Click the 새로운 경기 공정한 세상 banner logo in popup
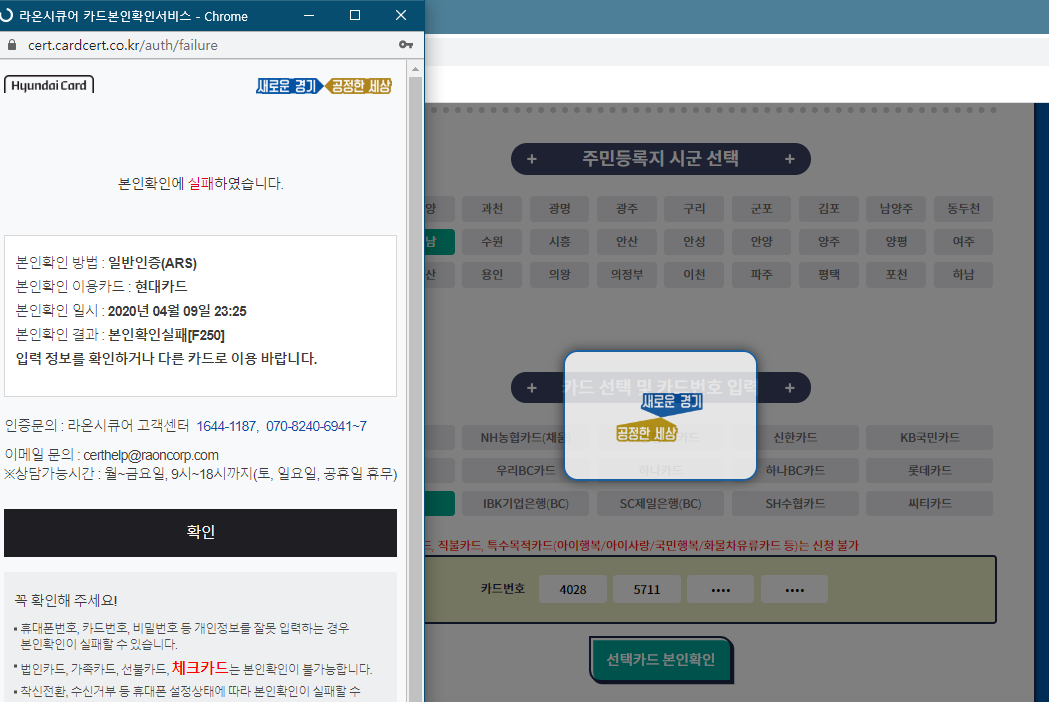This screenshot has height=702, width=1049. 324,86
